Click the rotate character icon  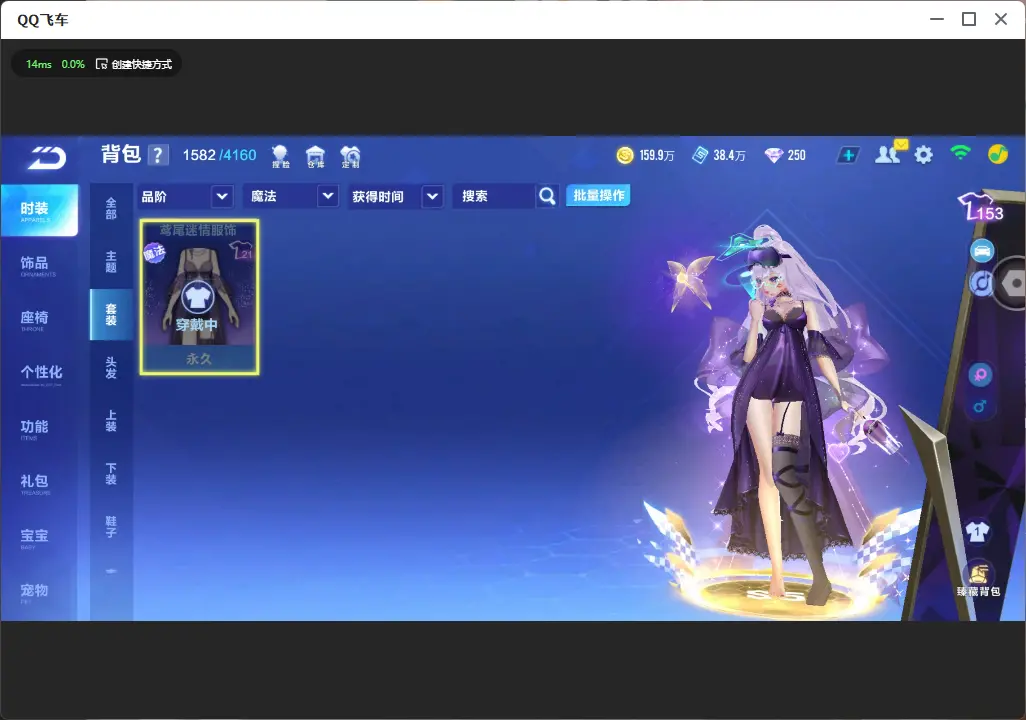(981, 283)
